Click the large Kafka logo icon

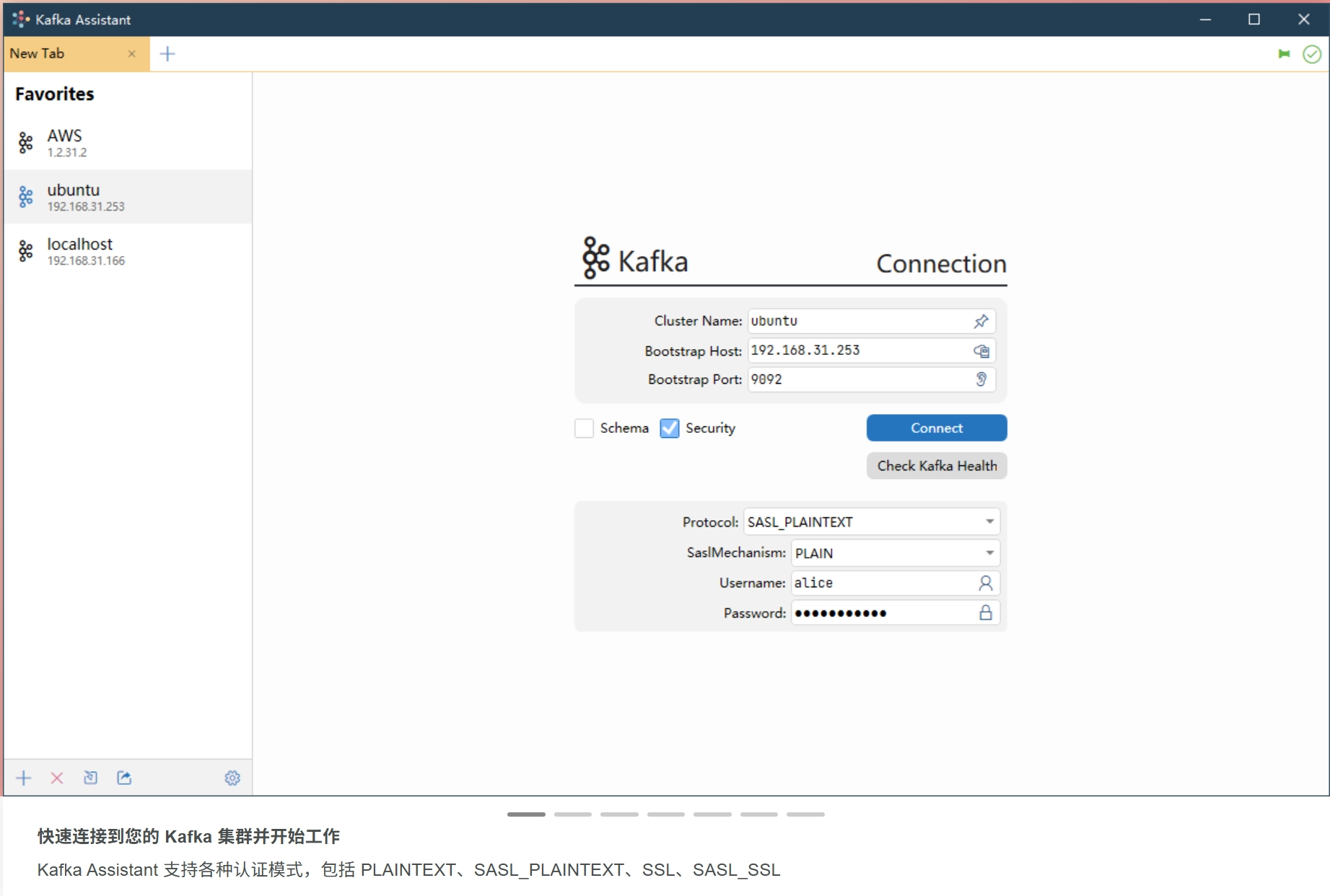click(596, 258)
